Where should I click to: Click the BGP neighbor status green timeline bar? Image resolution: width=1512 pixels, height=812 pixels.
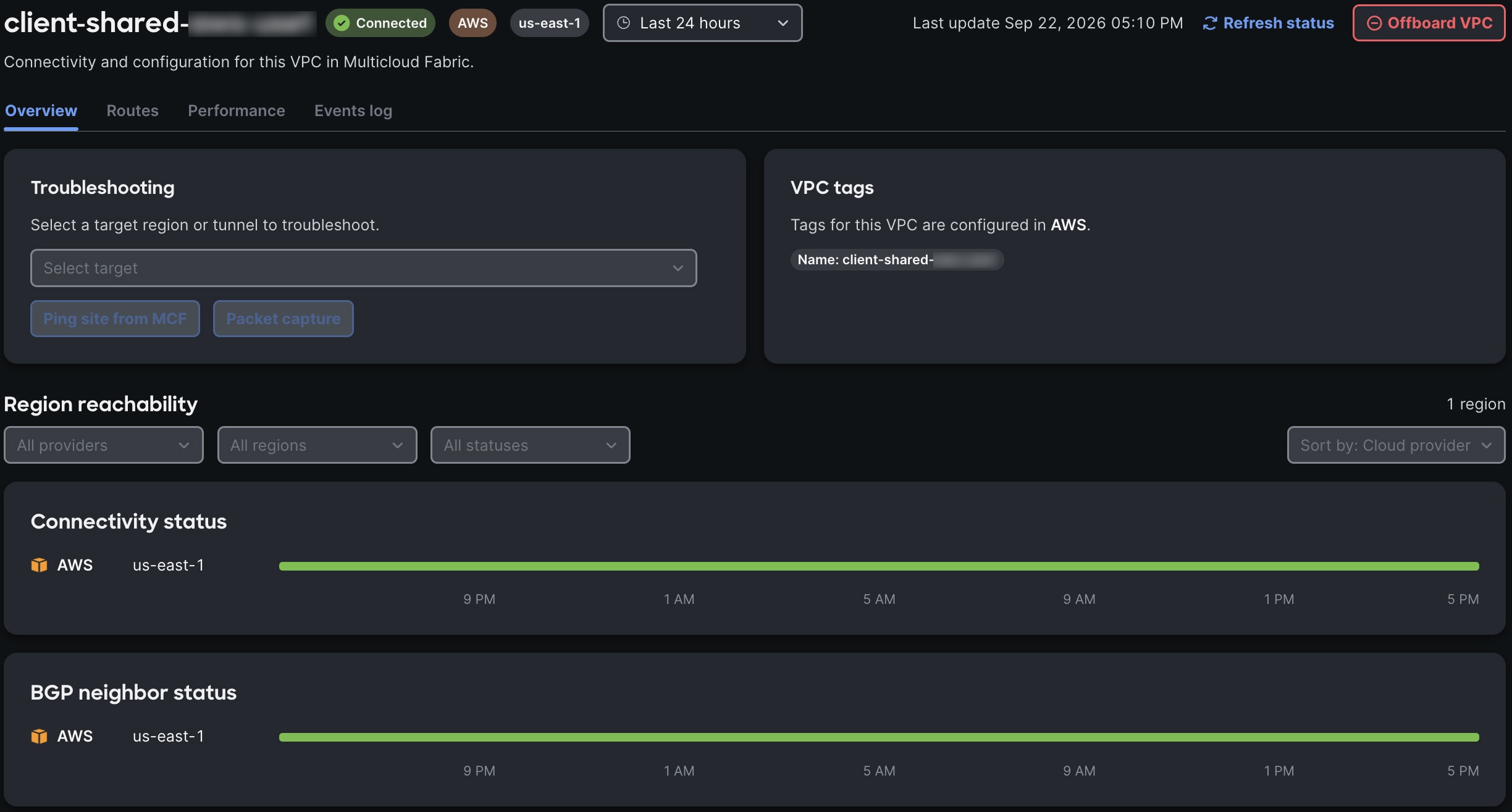tap(879, 737)
